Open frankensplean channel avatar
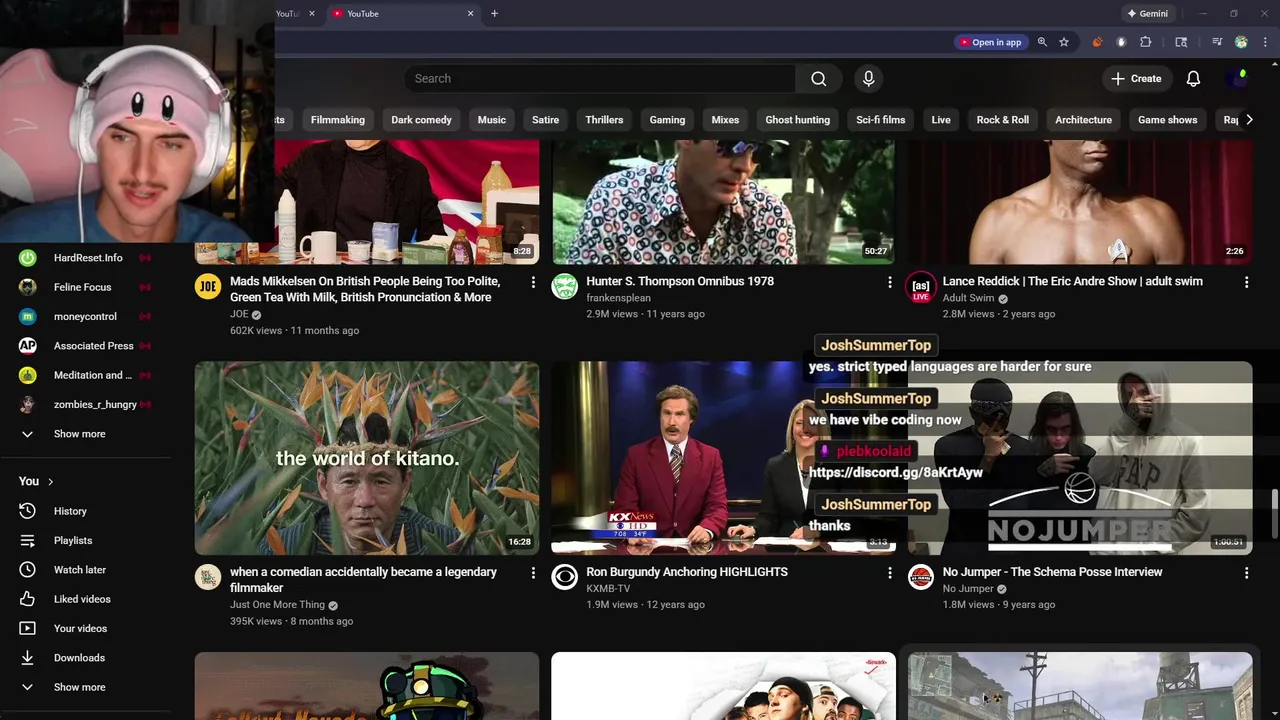 point(564,288)
